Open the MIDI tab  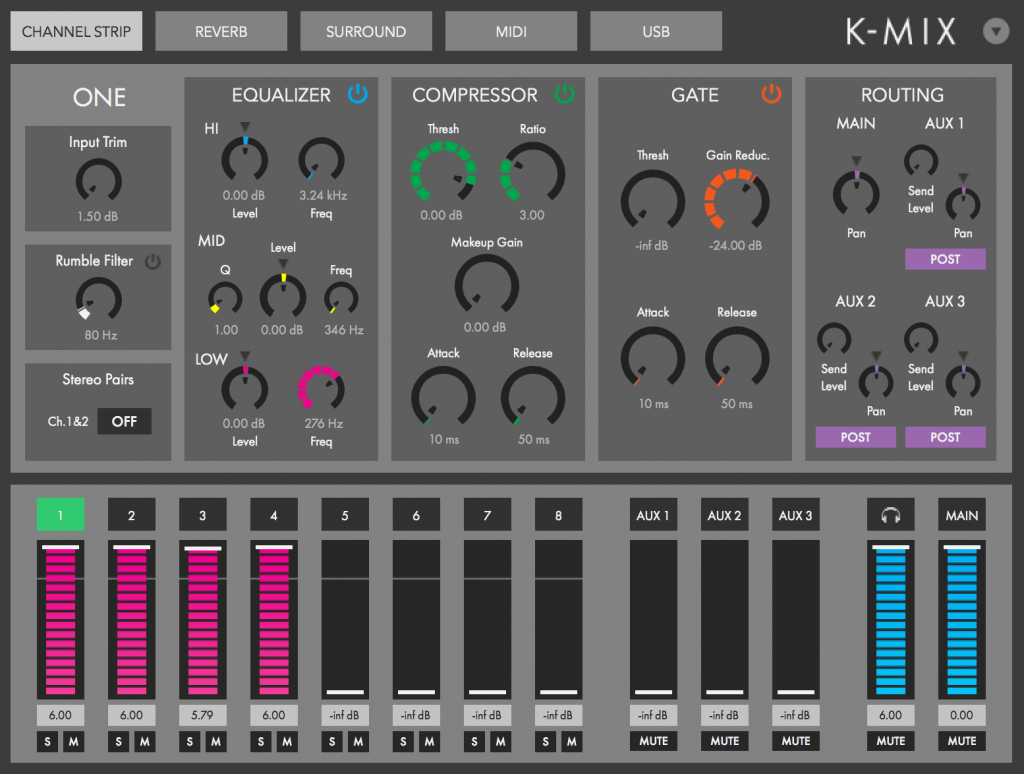511,31
